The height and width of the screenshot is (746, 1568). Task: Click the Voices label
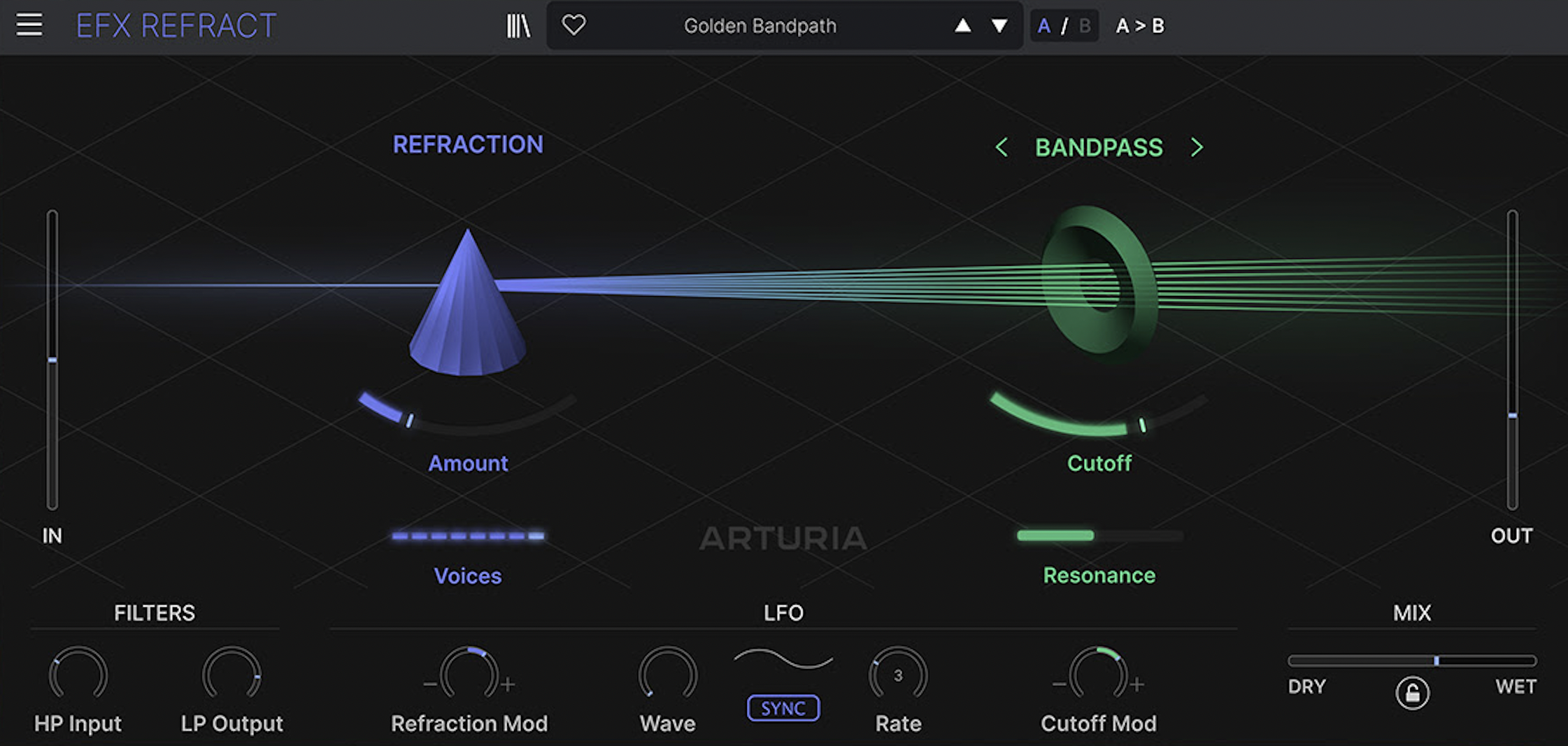[468, 576]
